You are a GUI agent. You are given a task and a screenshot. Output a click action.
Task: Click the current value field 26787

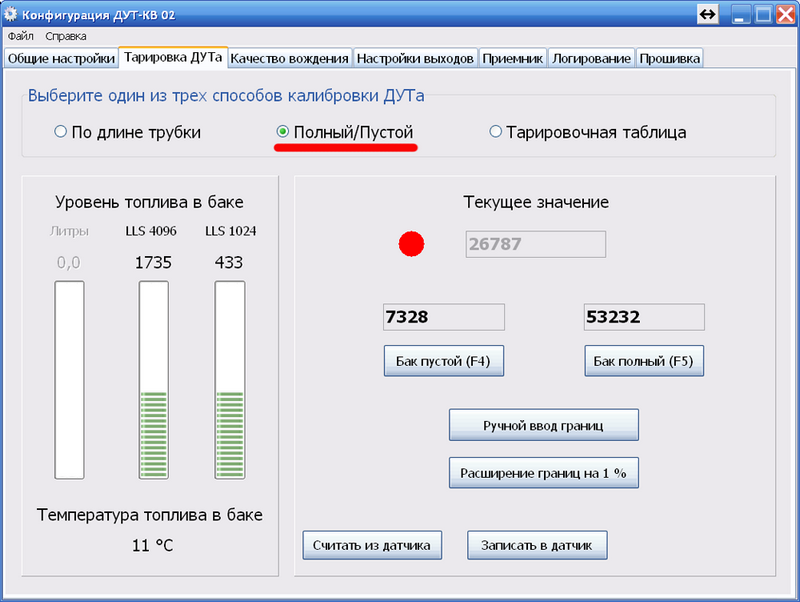[536, 244]
